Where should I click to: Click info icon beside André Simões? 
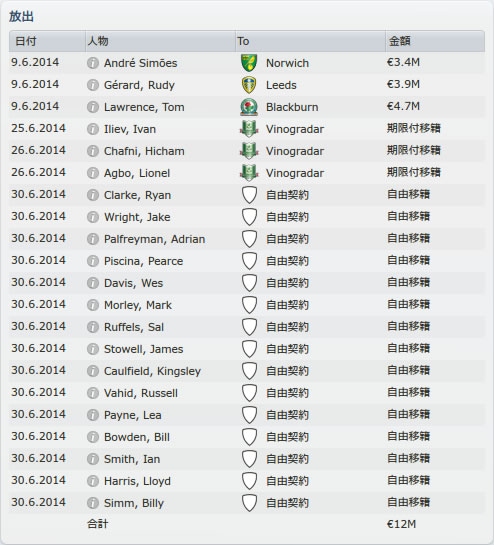tap(92, 63)
